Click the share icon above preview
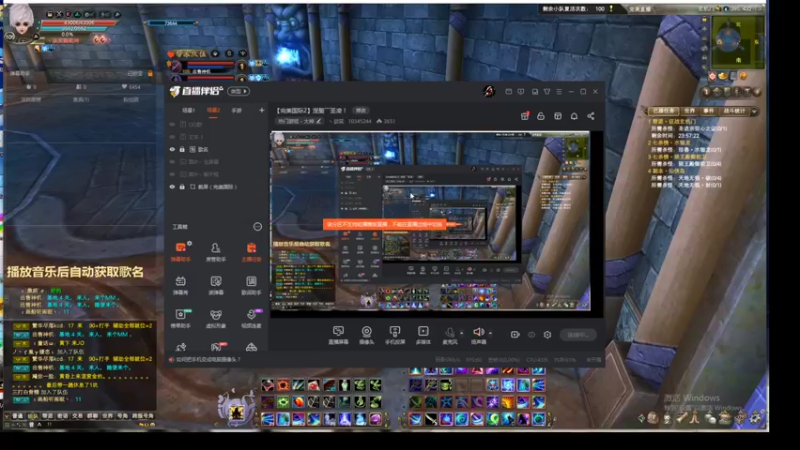The width and height of the screenshot is (800, 450). point(591,116)
